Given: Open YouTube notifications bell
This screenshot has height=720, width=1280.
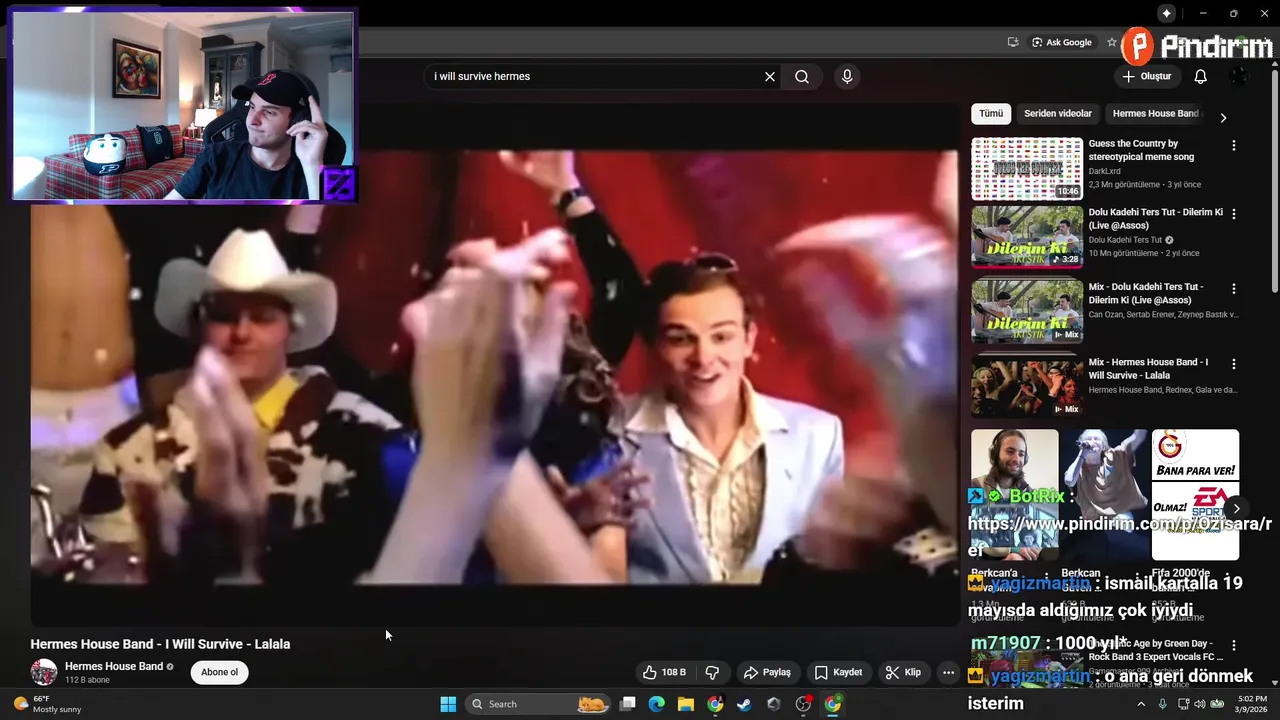Looking at the screenshot, I should [1201, 76].
